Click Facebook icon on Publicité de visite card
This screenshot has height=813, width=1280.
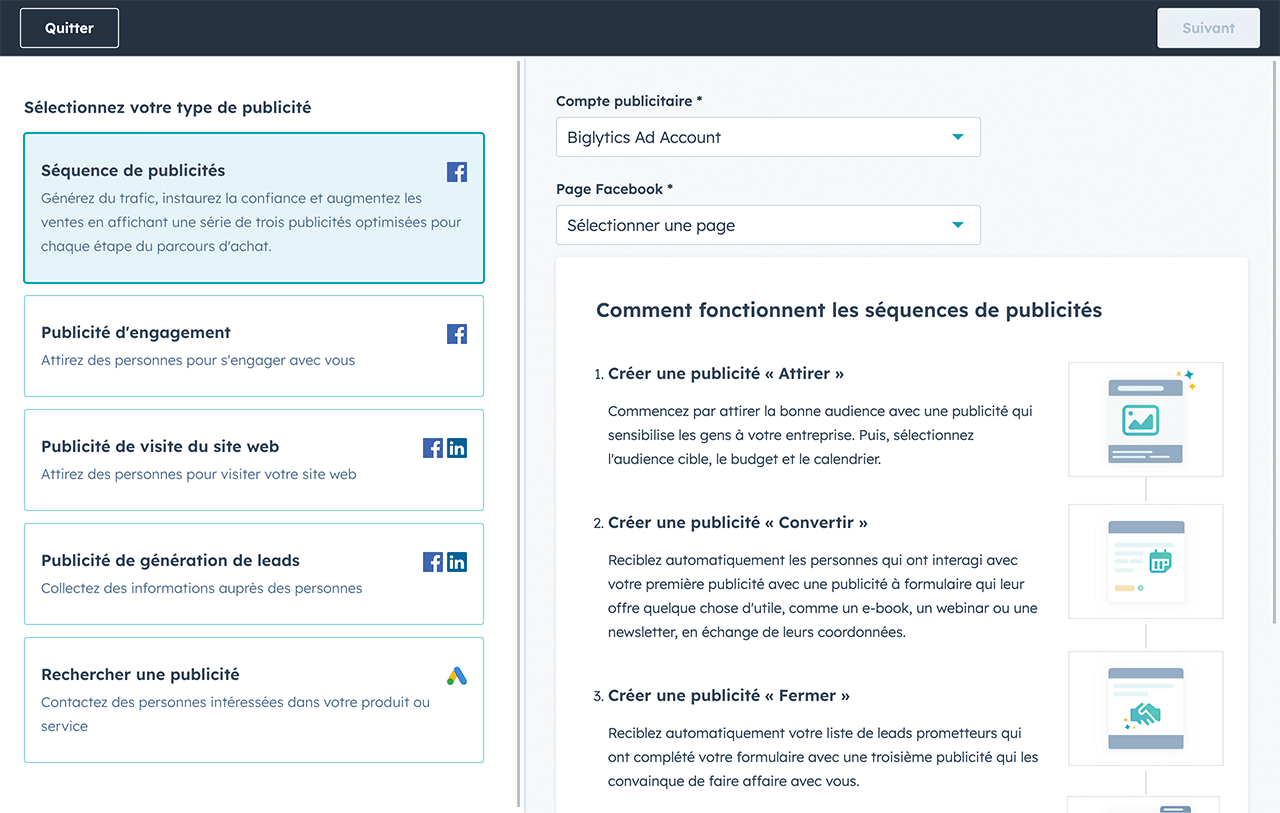[433, 448]
